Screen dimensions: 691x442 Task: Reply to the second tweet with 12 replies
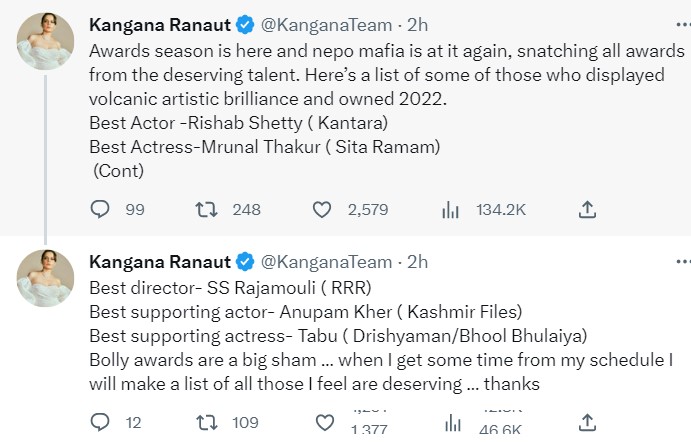point(100,422)
